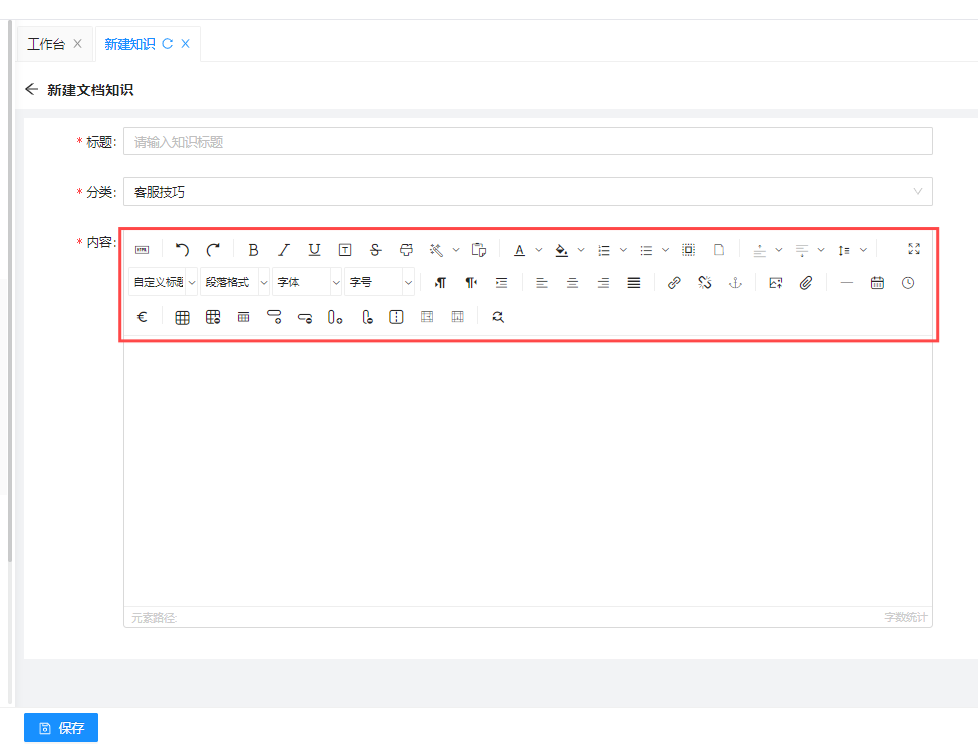The height and width of the screenshot is (744, 978).
Task: Toggle italic text formatting
Action: (x=284, y=250)
